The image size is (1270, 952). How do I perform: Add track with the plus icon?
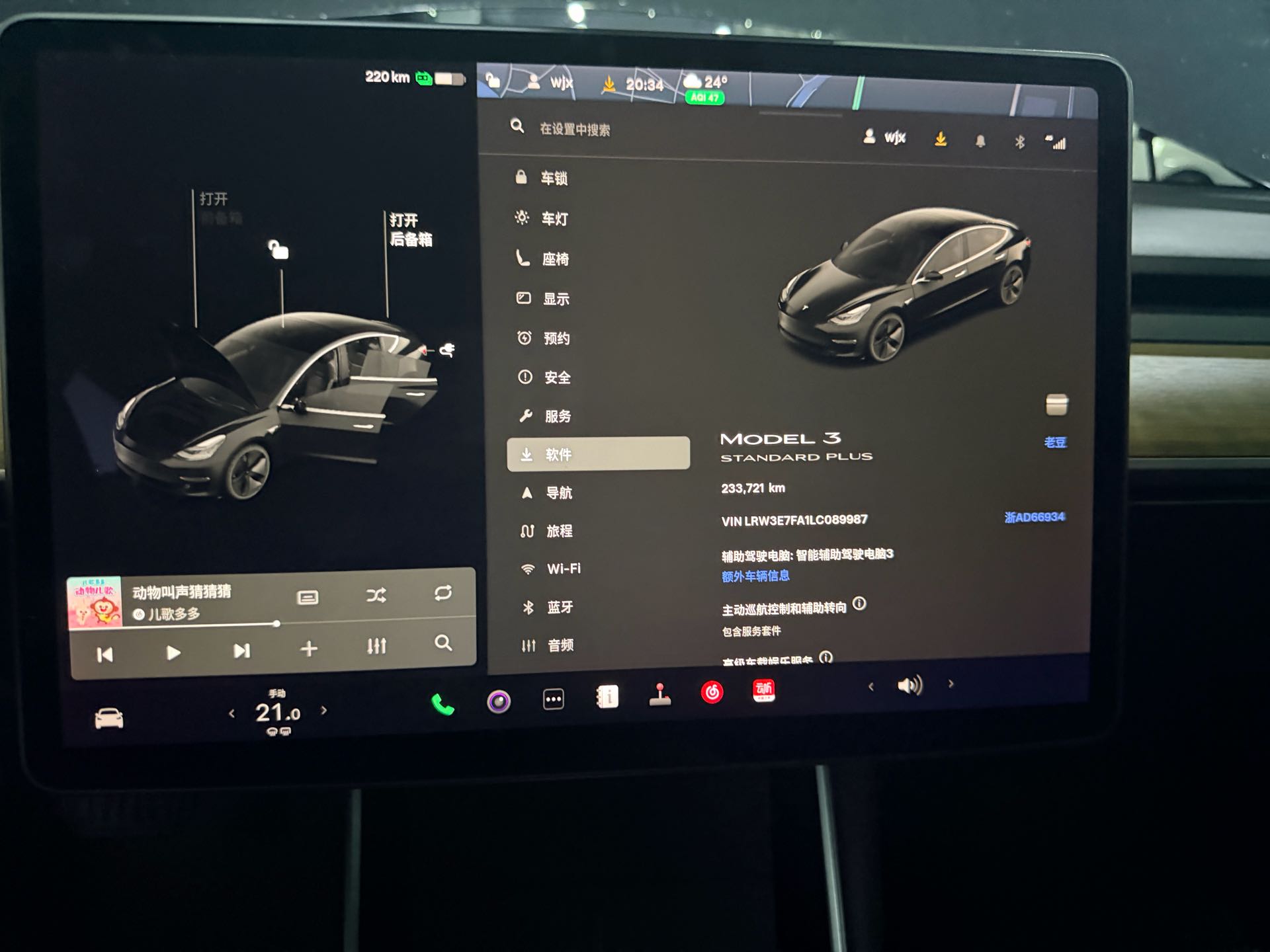coord(308,649)
